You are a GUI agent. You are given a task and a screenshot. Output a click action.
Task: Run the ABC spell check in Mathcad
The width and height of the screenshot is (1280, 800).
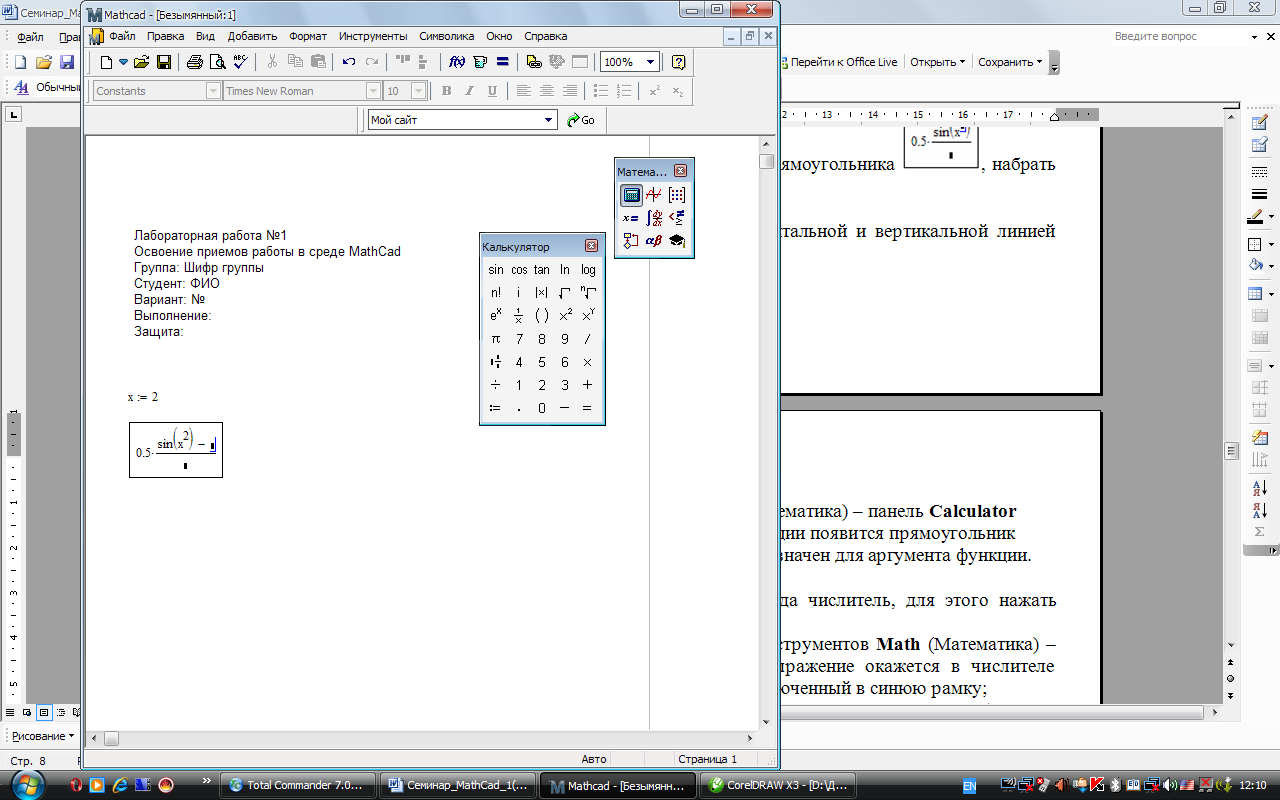click(240, 62)
